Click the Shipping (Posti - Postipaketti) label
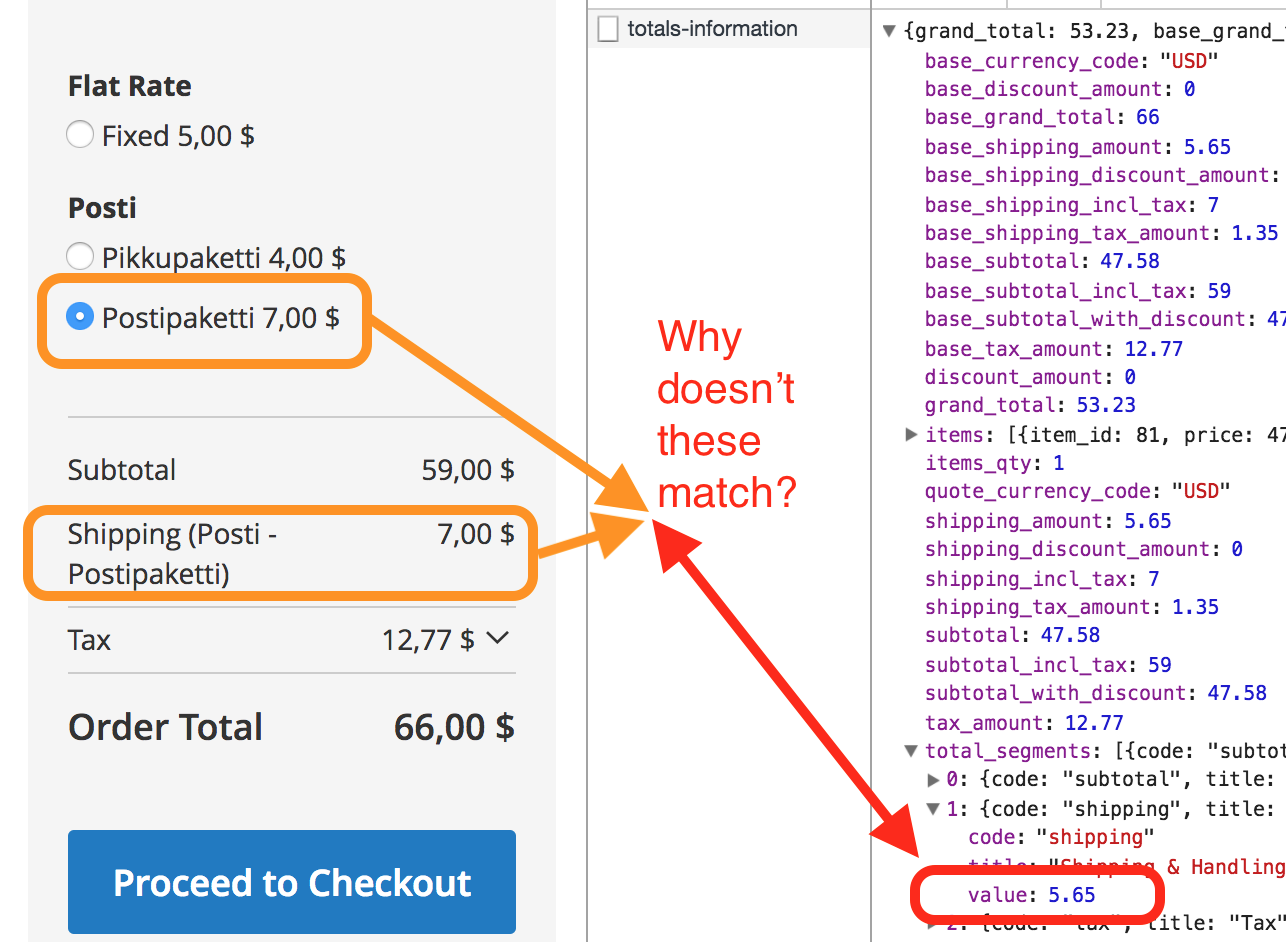The height and width of the screenshot is (942, 1286). click(172, 554)
